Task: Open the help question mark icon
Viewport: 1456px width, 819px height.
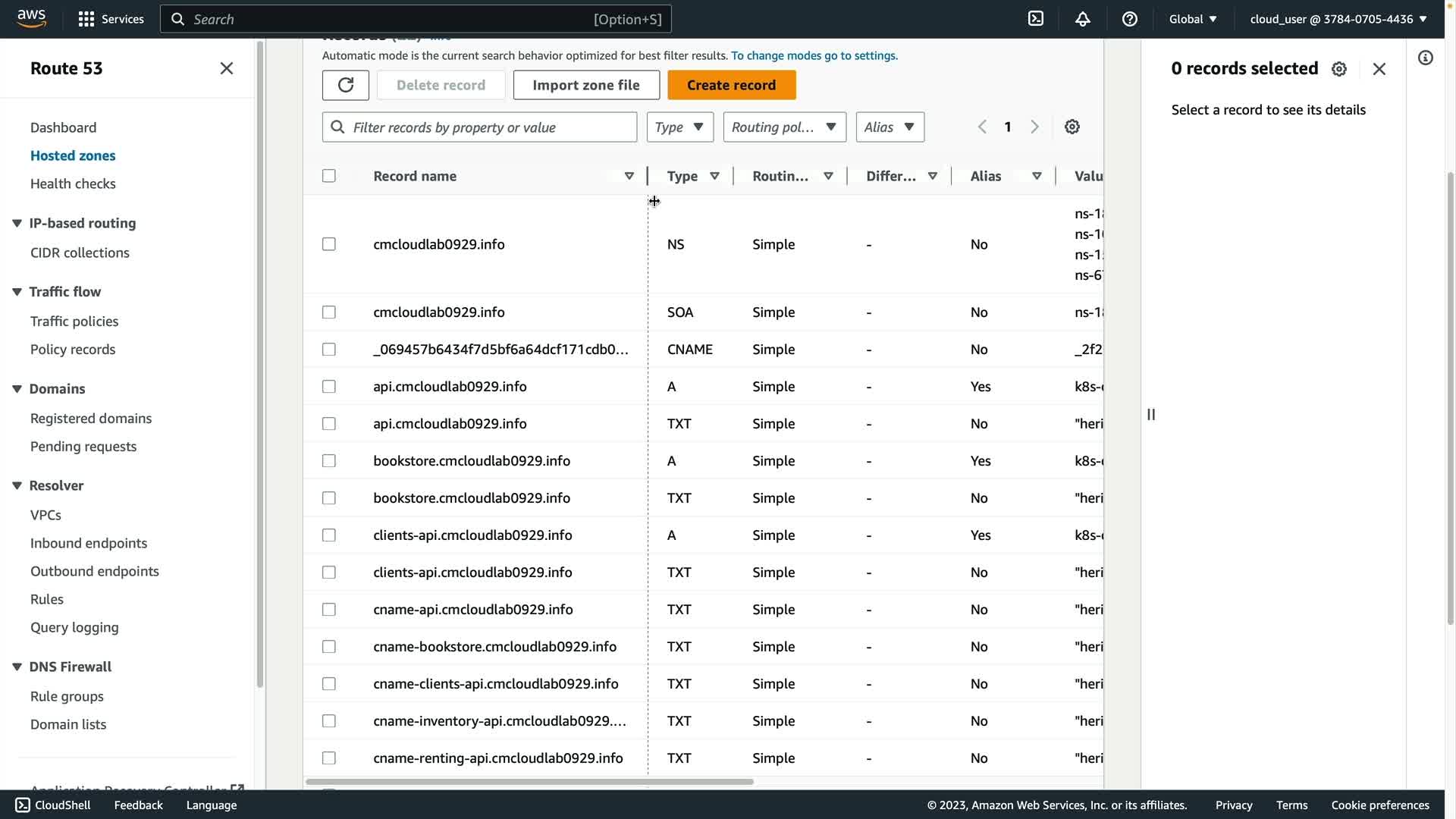Action: point(1130,19)
